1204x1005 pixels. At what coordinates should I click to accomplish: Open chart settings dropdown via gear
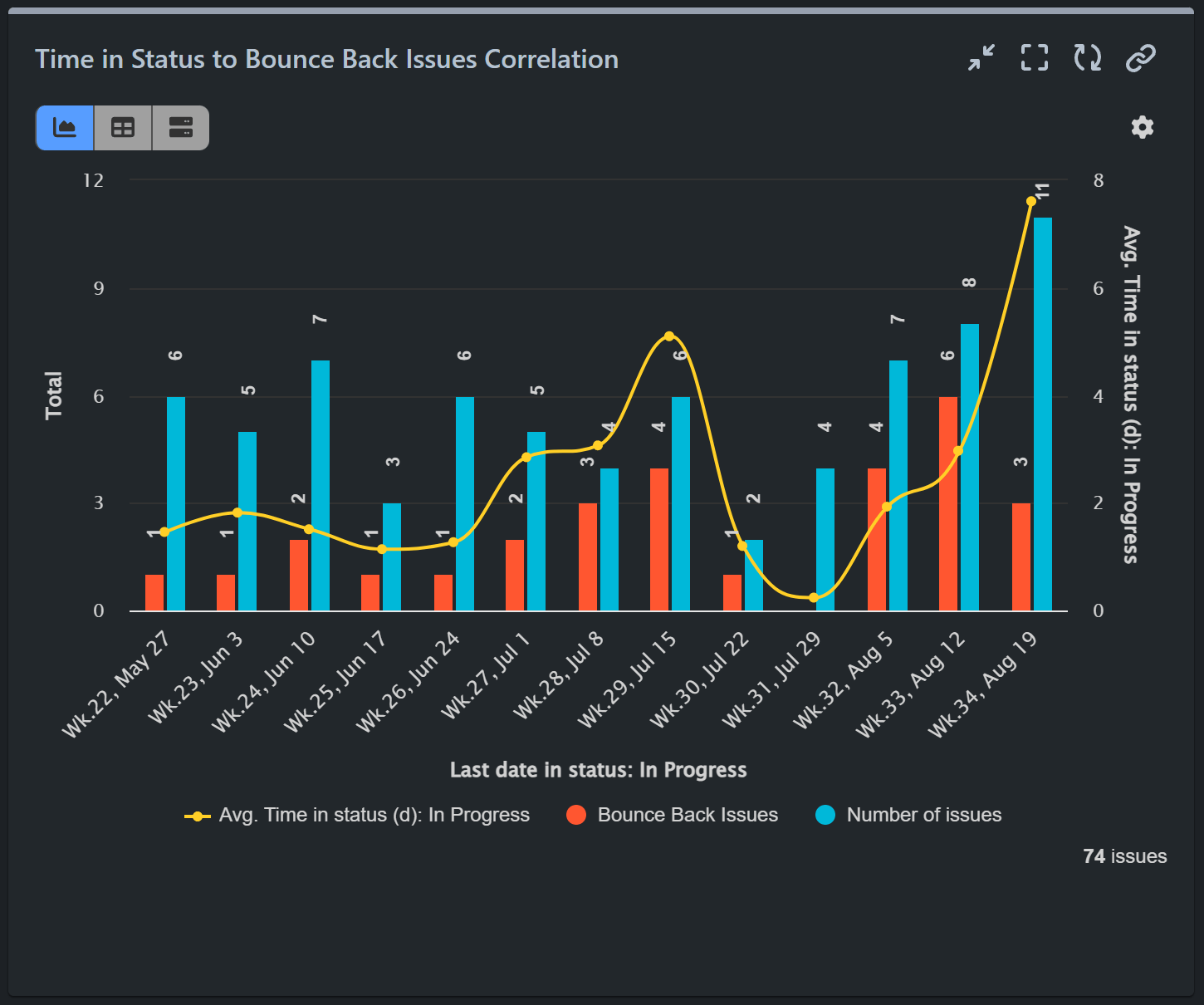tap(1142, 127)
